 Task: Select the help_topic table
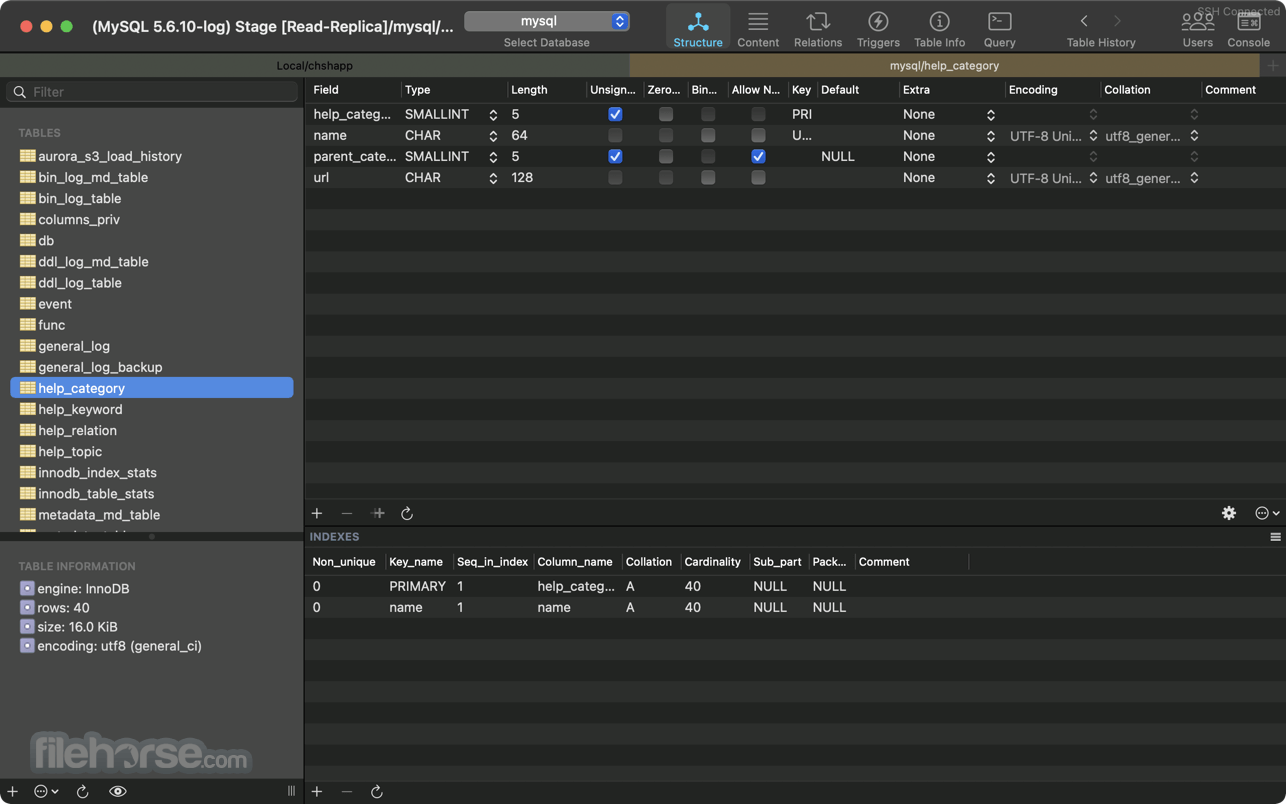tap(152, 451)
